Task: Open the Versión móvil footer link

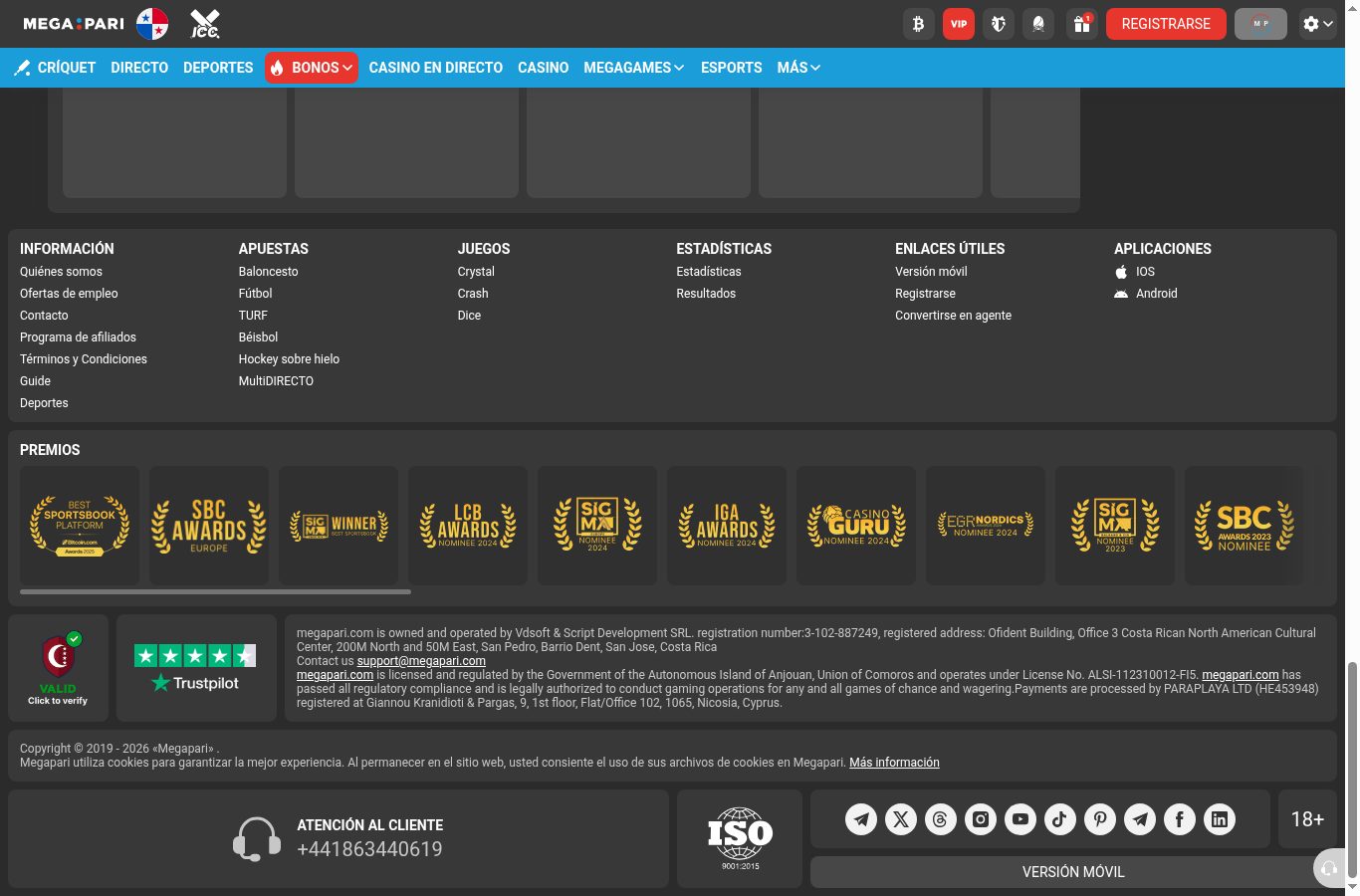Action: click(x=931, y=272)
